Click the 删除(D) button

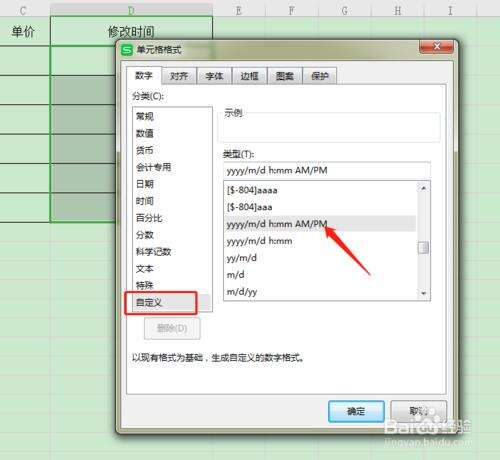172,329
